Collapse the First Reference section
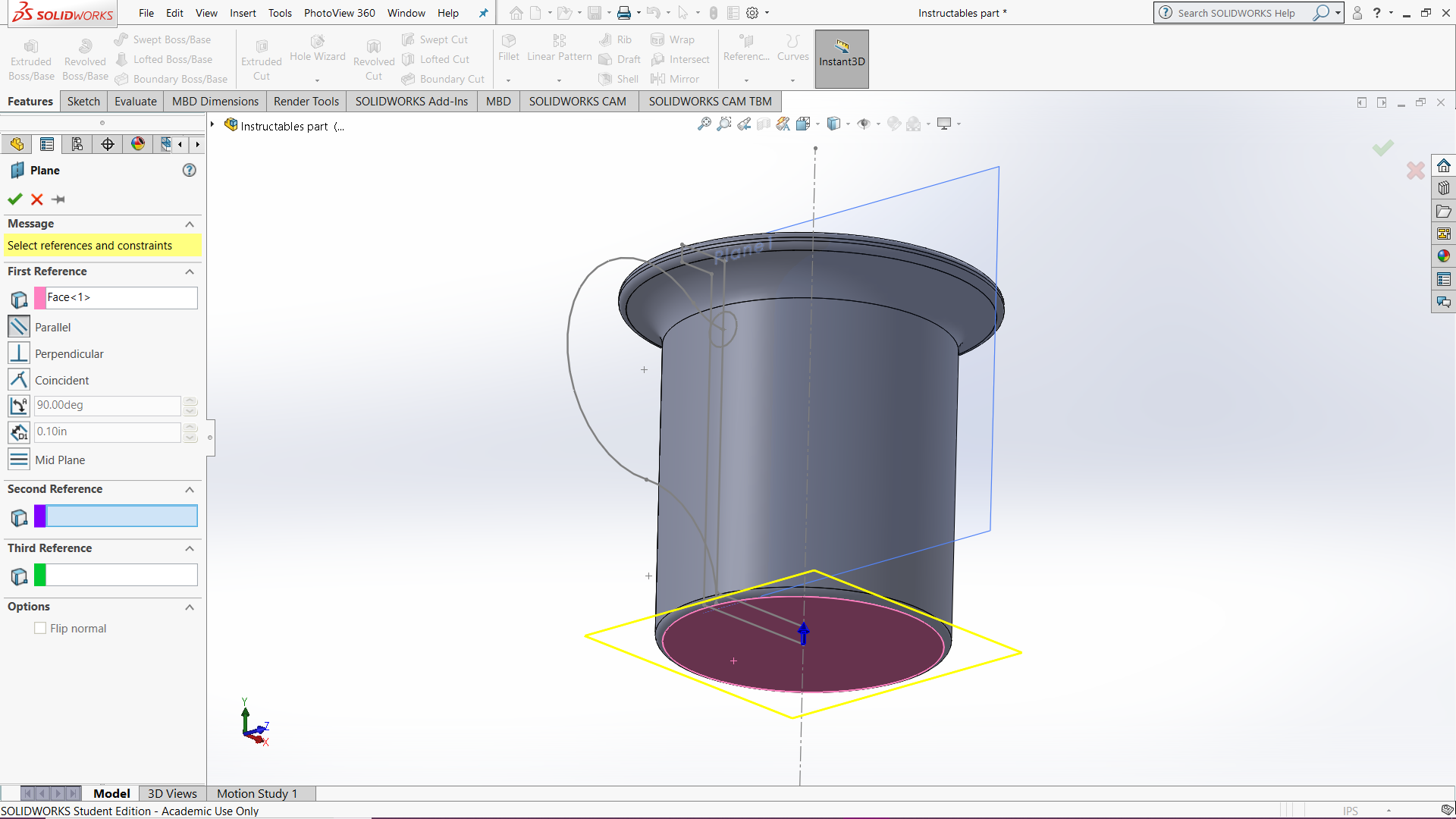Viewport: 1456px width, 819px height. click(x=190, y=272)
